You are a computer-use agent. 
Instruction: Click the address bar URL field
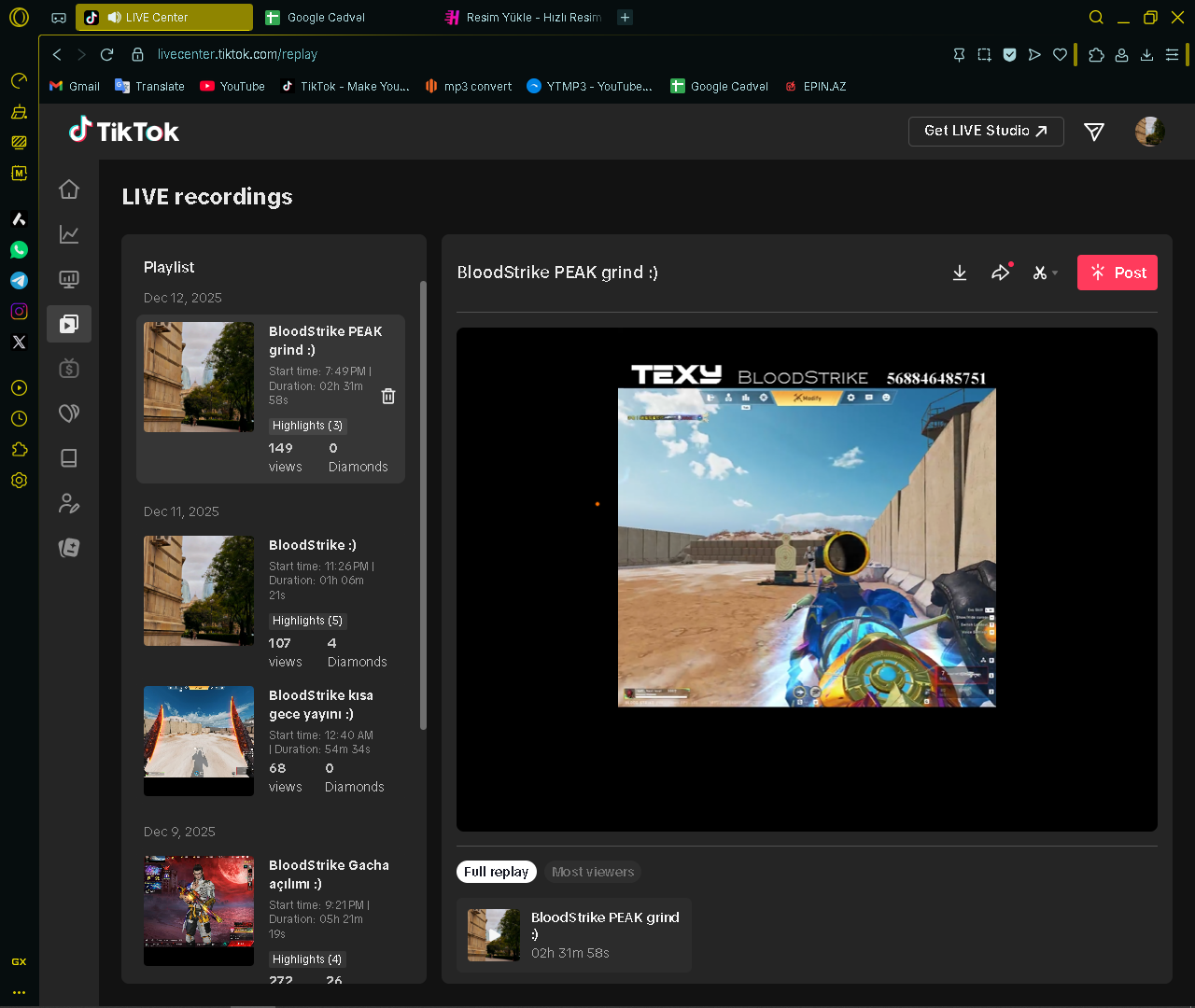point(237,55)
